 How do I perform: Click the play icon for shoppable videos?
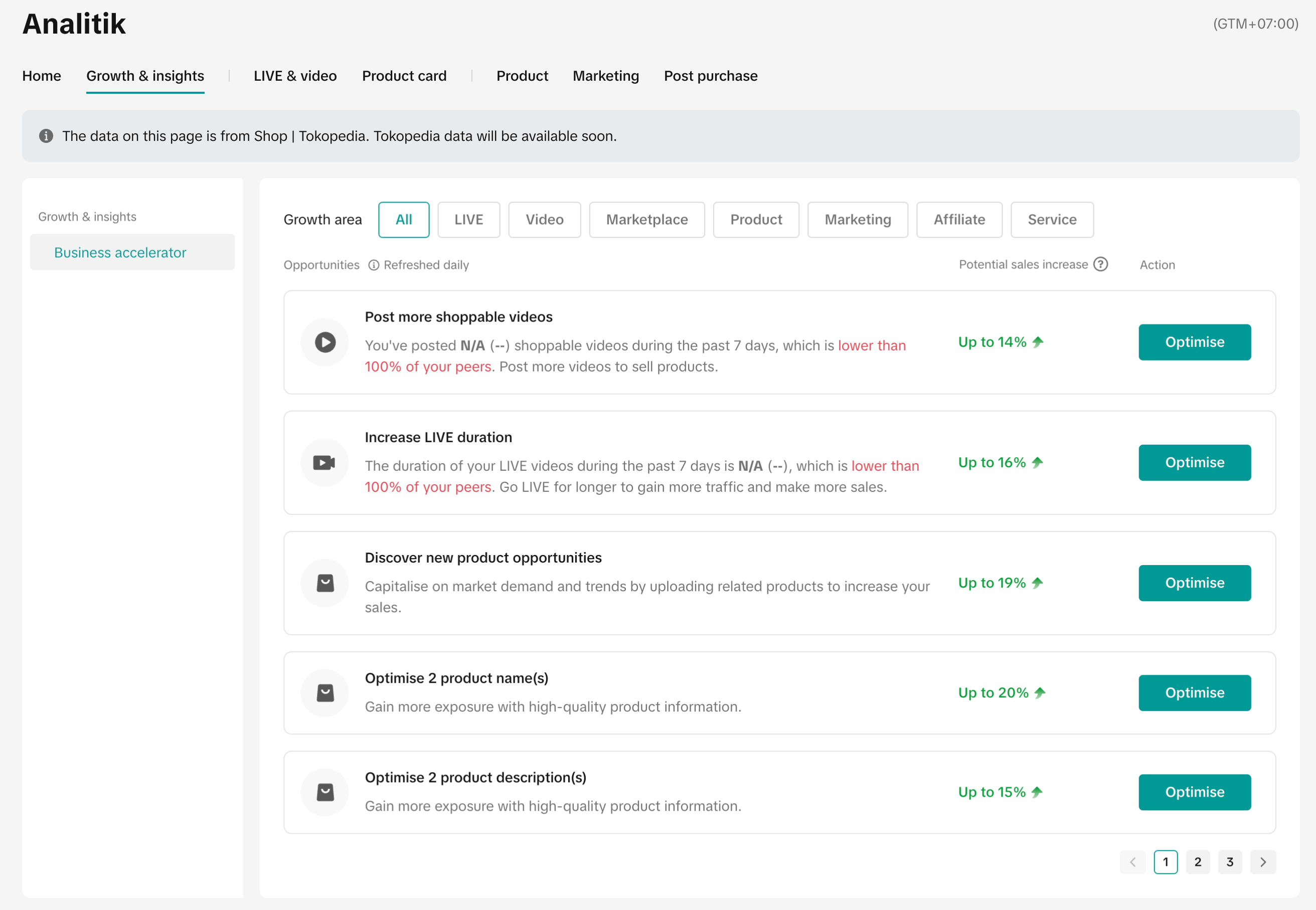pos(325,342)
